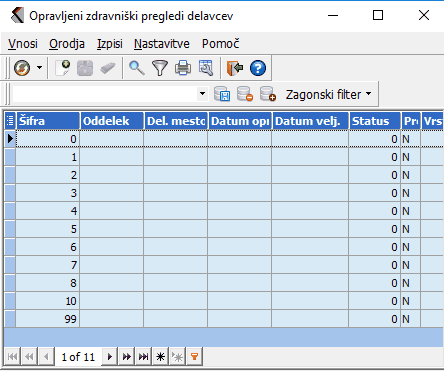Create a new record with the new document icon
Viewport: 444px width, 371px height.
click(x=63, y=68)
